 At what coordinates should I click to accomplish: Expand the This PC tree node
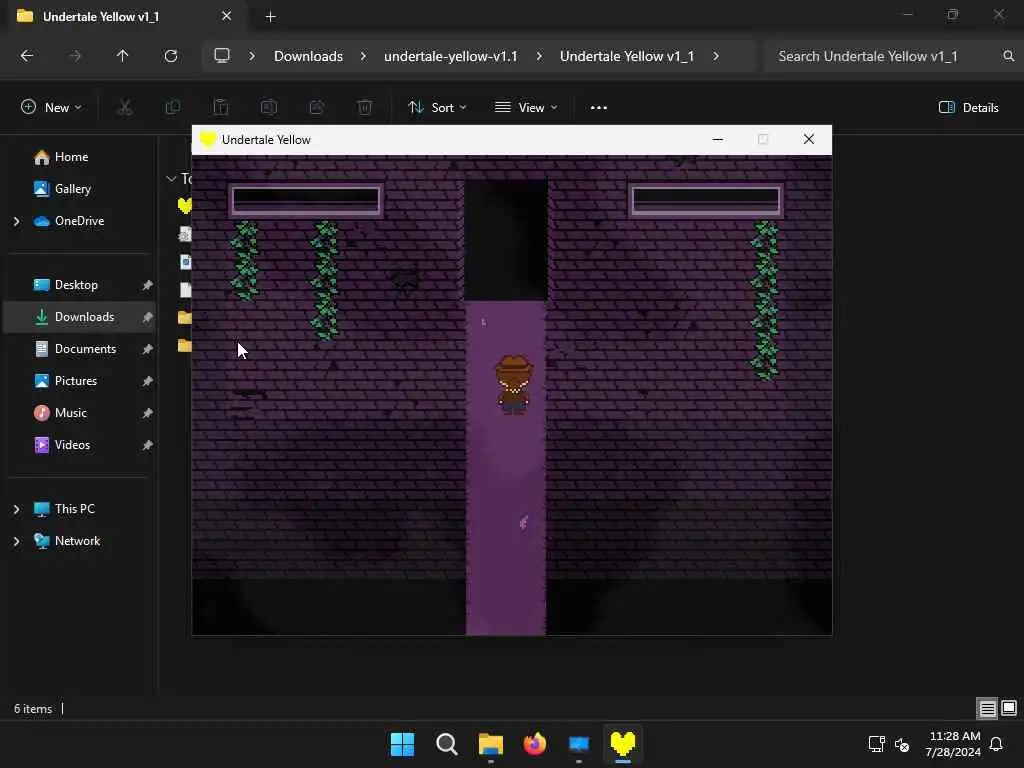pos(16,509)
